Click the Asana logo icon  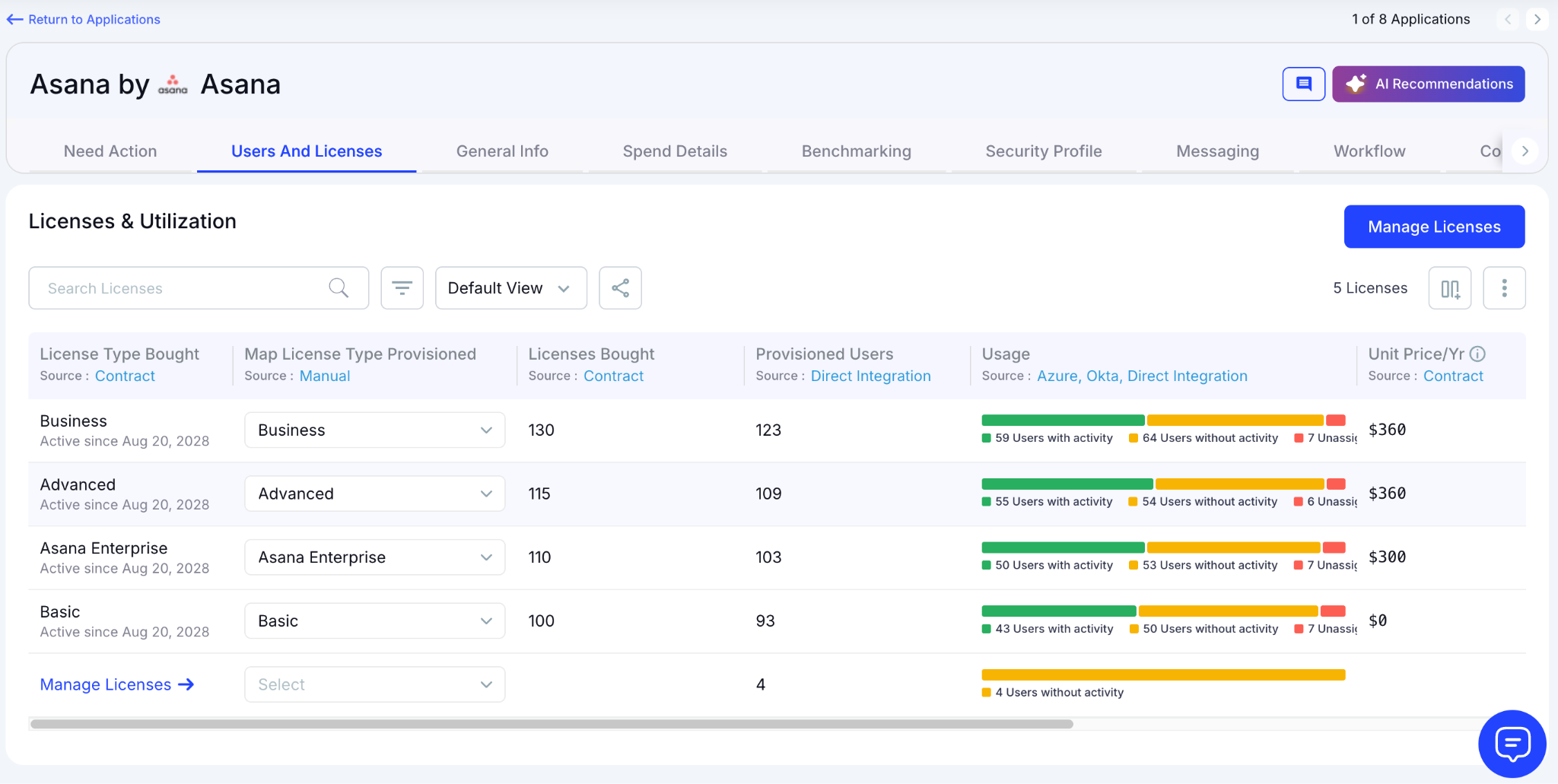point(173,84)
